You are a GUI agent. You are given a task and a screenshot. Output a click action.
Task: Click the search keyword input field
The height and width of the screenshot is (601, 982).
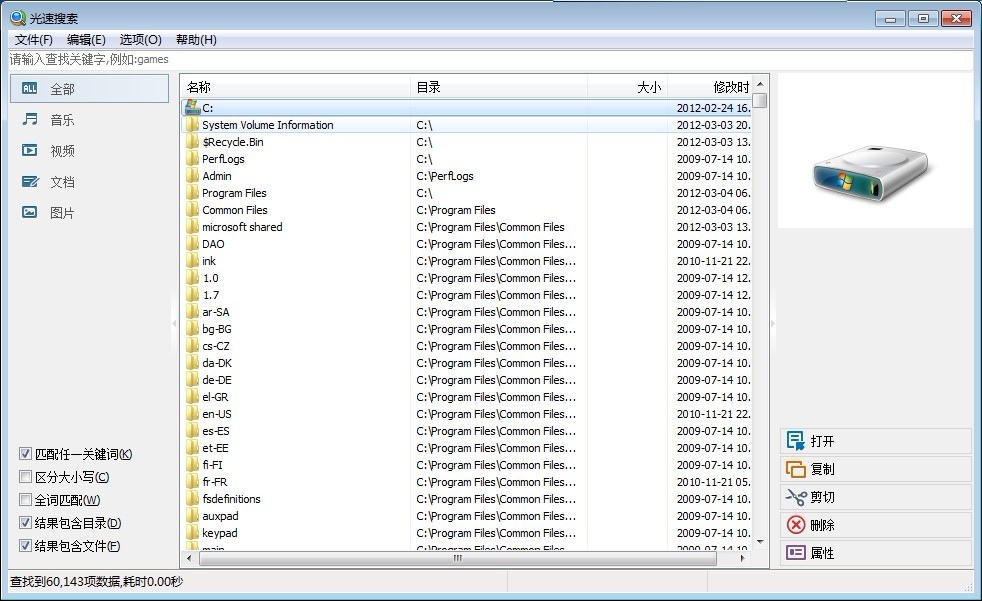point(490,60)
